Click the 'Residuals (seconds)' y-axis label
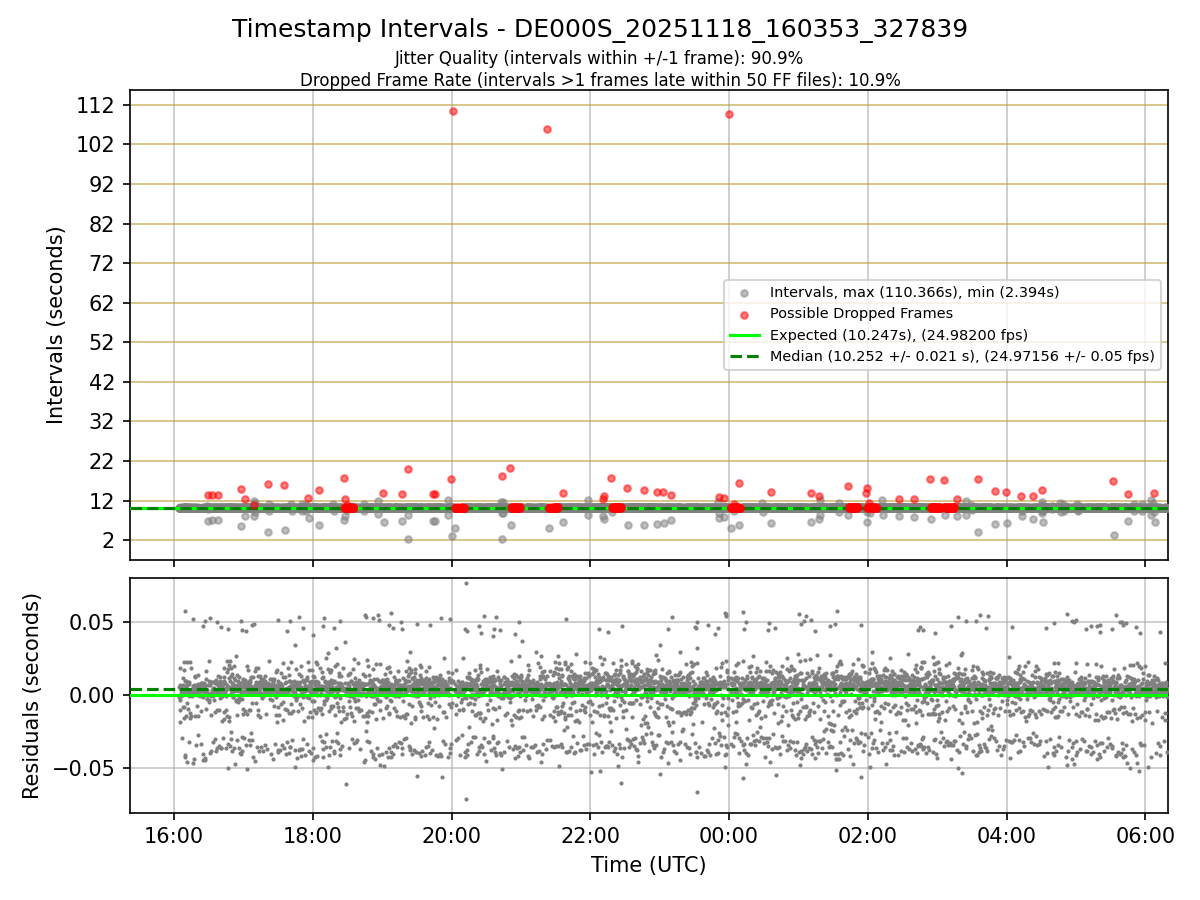Viewport: 1200px width, 900px height. click(32, 696)
